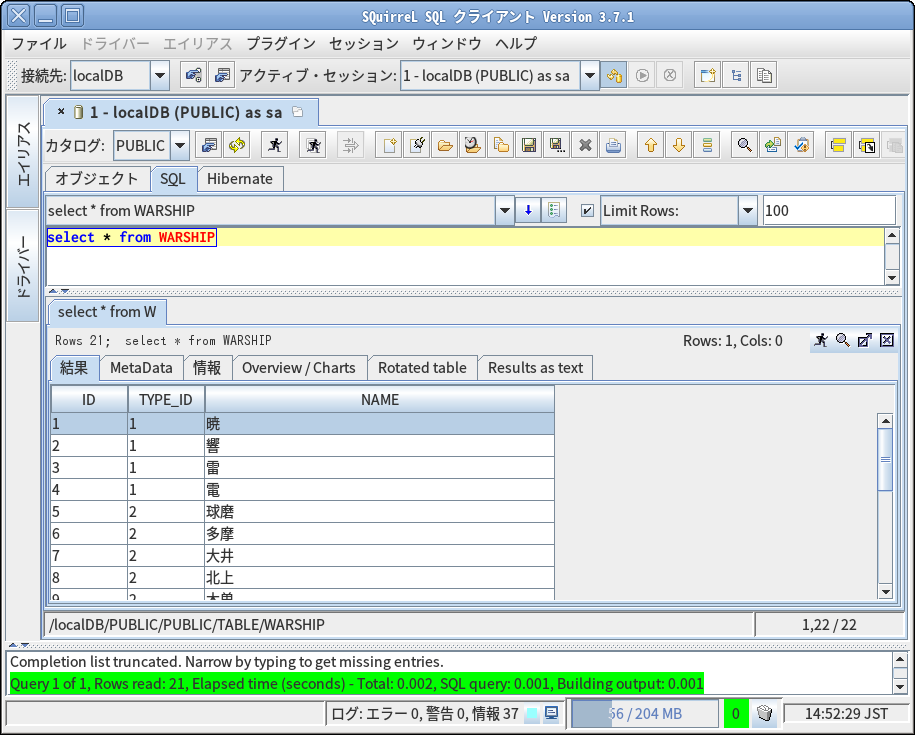915x735 pixels.
Task: Open the ウィンドウ menu
Action: (x=447, y=43)
